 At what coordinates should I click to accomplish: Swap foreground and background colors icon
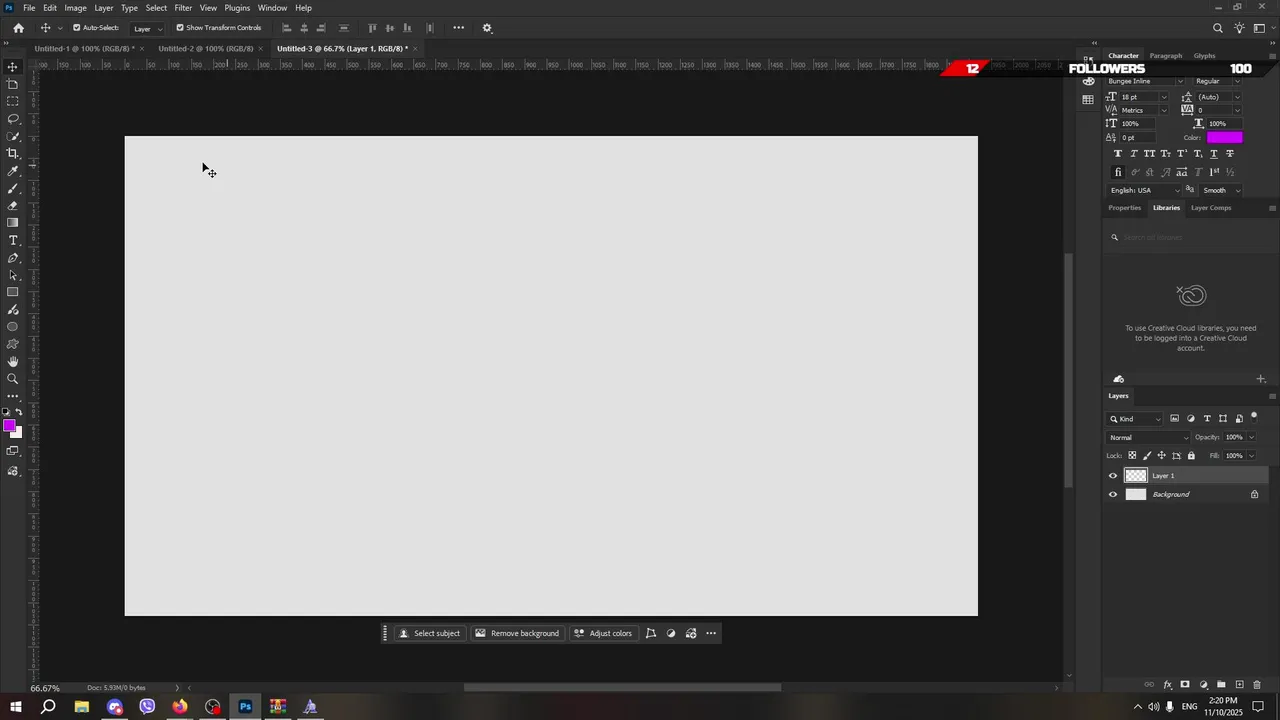pos(19,412)
